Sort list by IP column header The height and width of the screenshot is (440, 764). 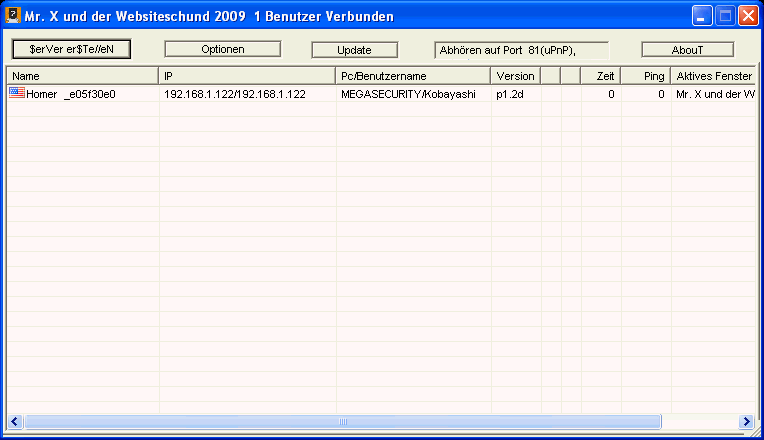click(247, 76)
